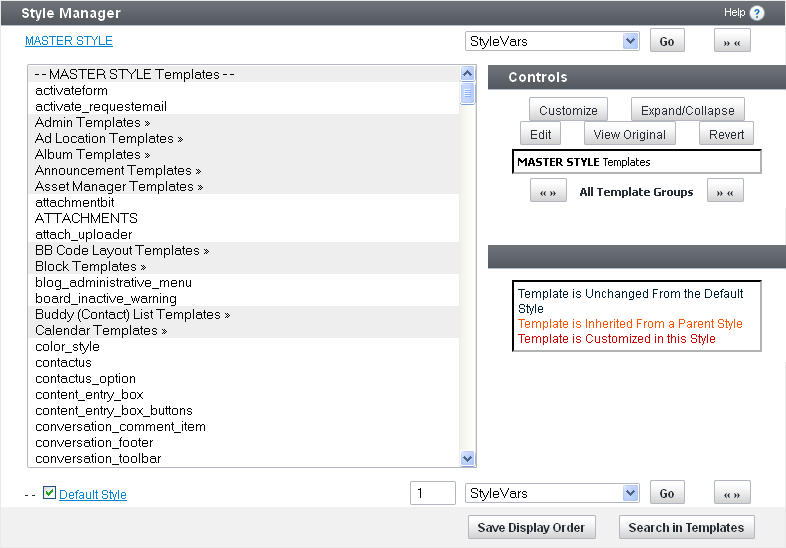Click the Customize button
Screen dimensions: 786x548
568,110
